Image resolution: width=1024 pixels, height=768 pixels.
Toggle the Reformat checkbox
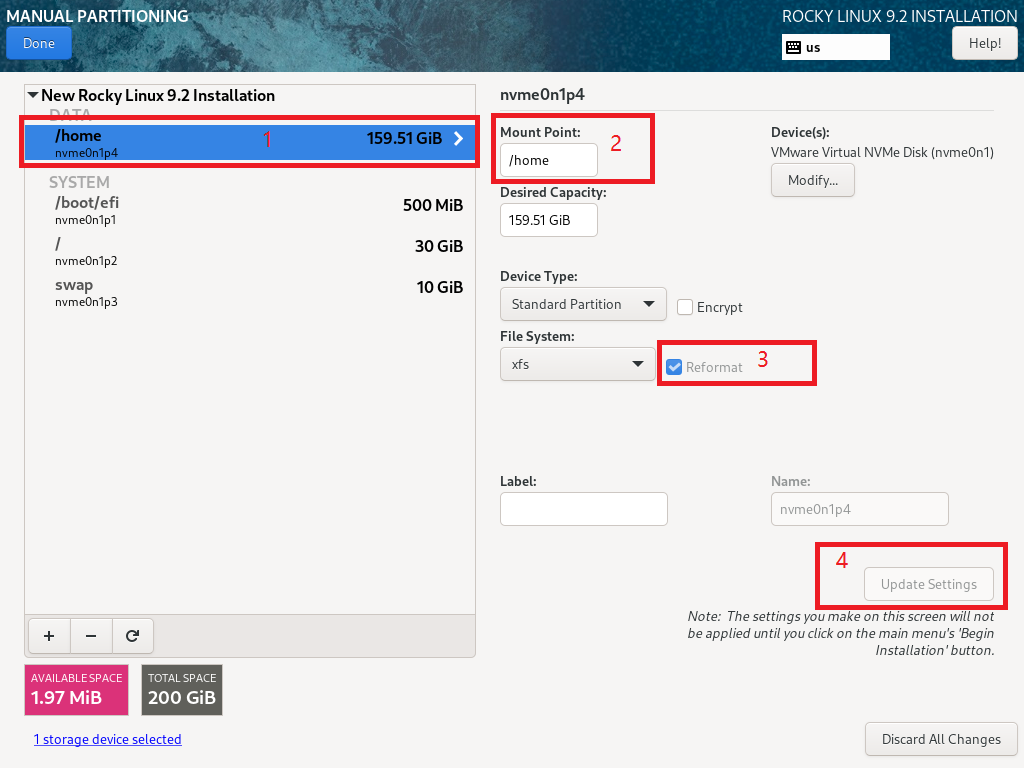pyautogui.click(x=674, y=367)
